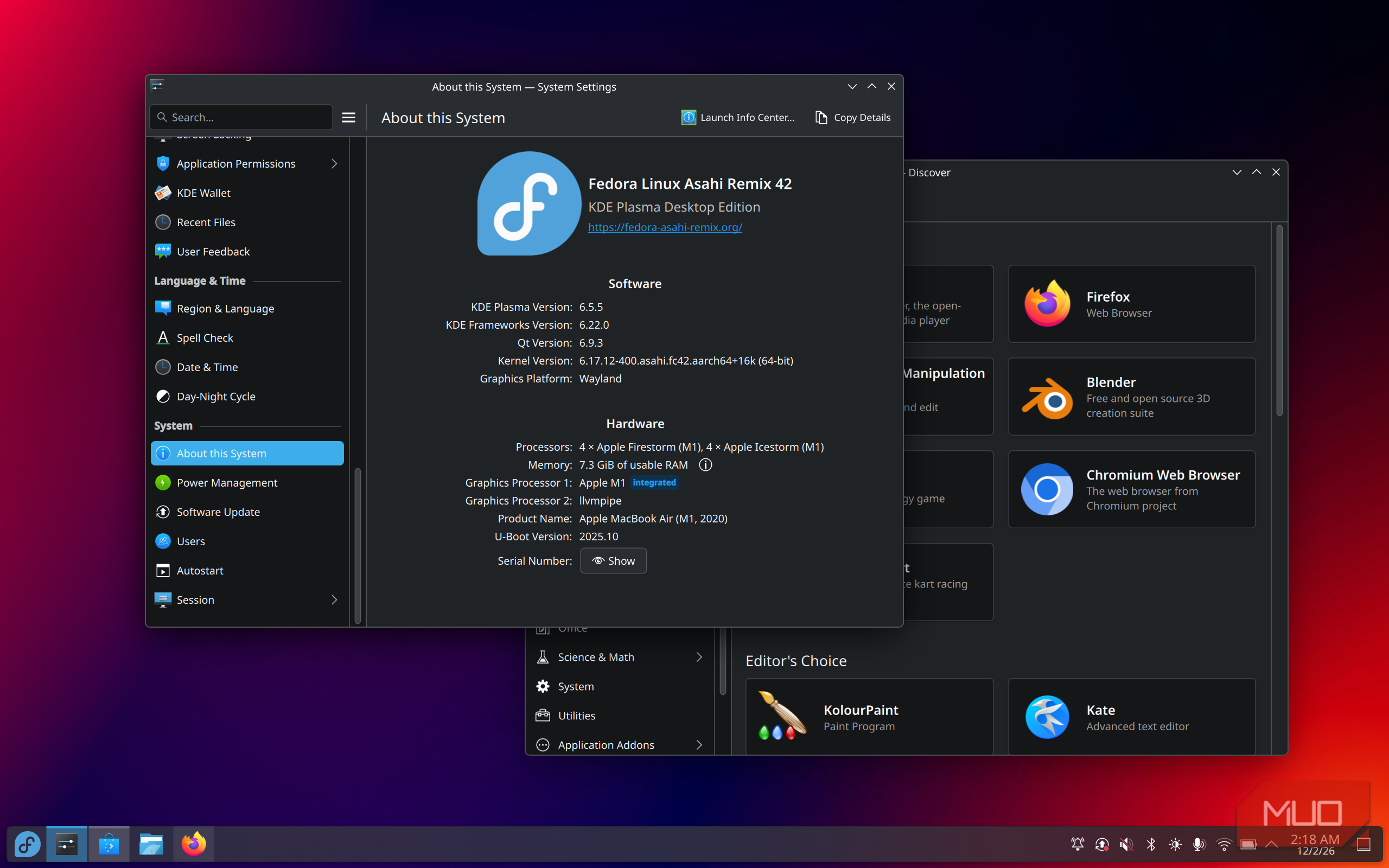Viewport: 1389px width, 868px height.
Task: Show hidden system tray icons arrow
Action: click(x=1272, y=845)
